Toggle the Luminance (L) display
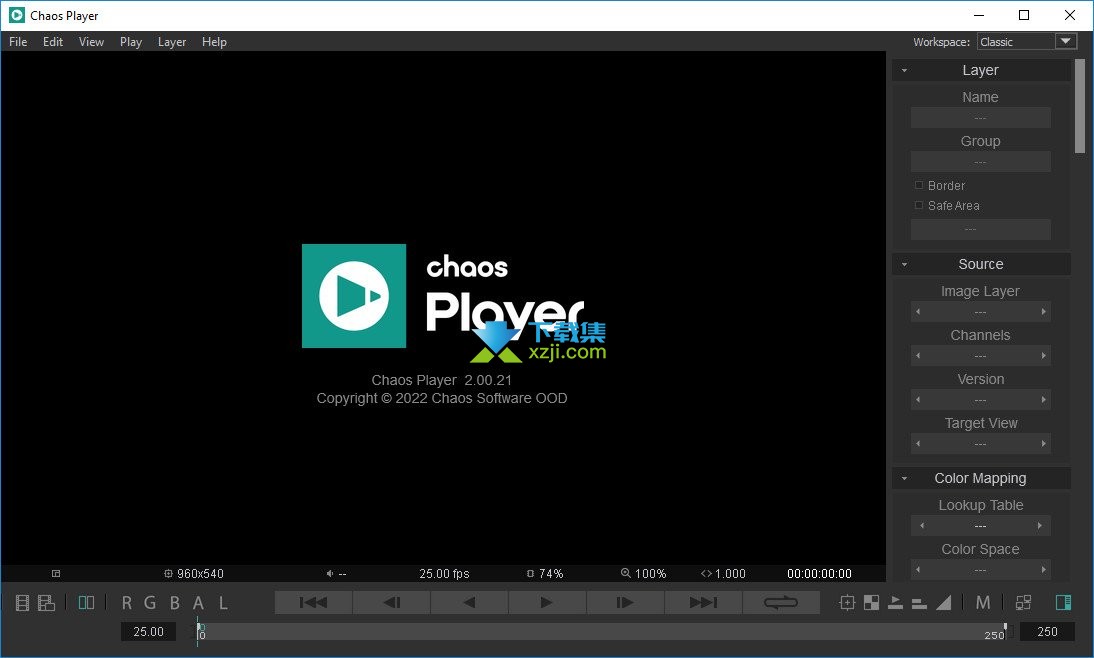This screenshot has height=658, width=1094. [x=223, y=603]
